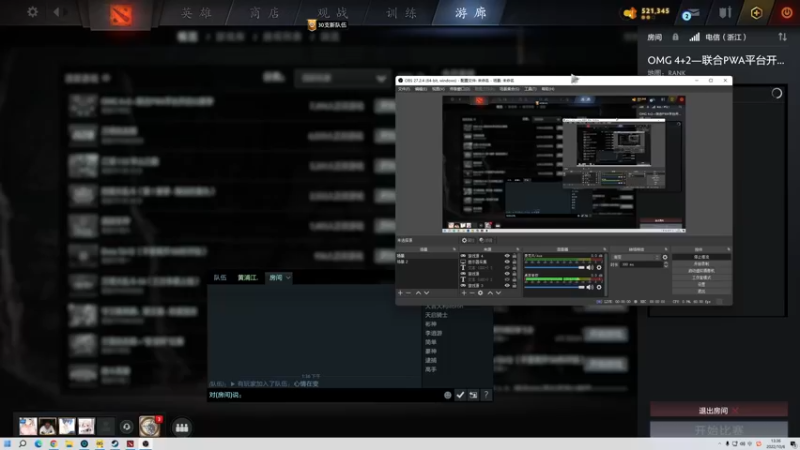Toggle lock on second OBS source row
The height and width of the screenshot is (450, 800).
click(514, 262)
